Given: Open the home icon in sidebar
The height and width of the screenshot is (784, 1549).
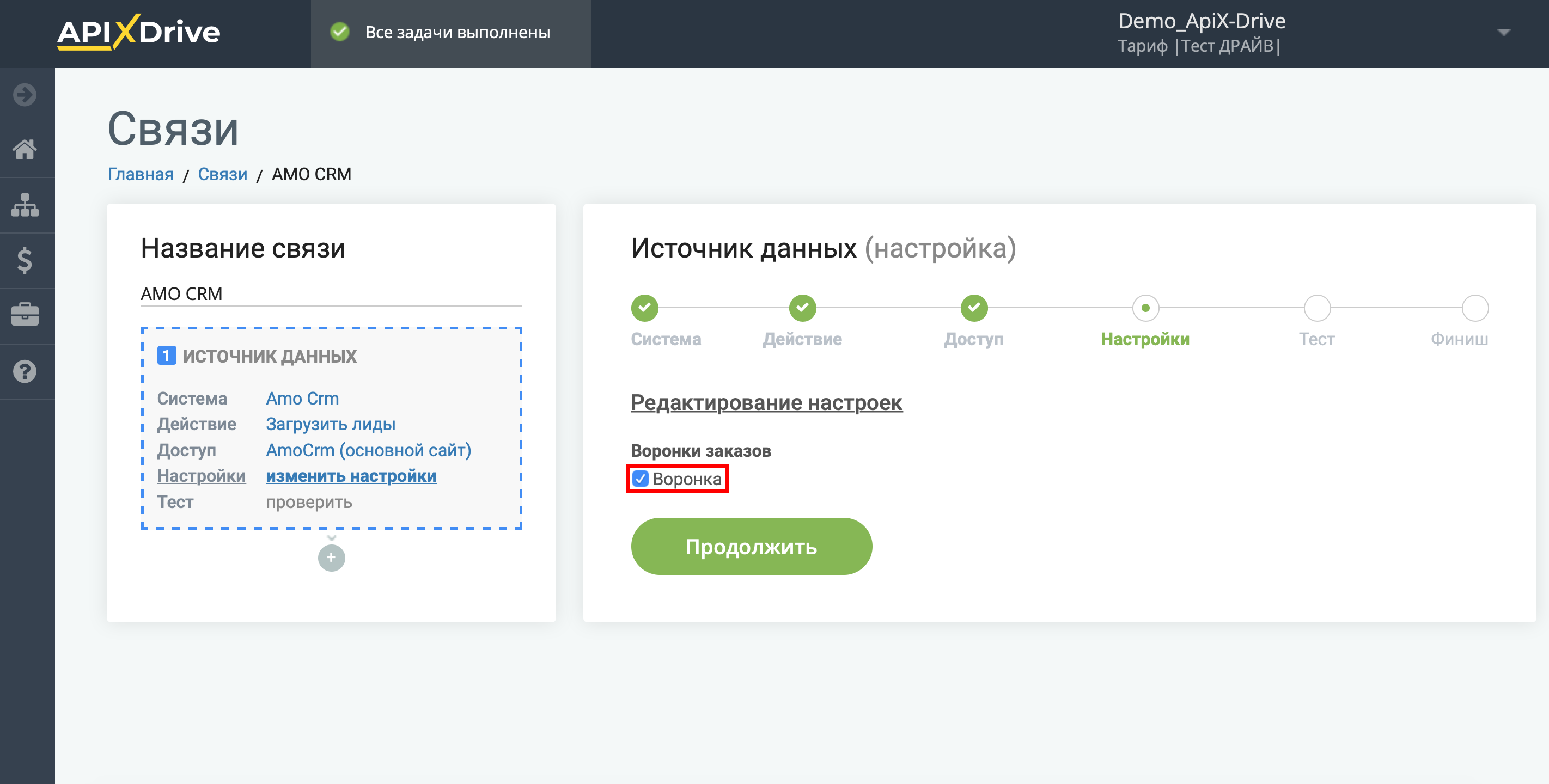Looking at the screenshot, I should (x=25, y=149).
